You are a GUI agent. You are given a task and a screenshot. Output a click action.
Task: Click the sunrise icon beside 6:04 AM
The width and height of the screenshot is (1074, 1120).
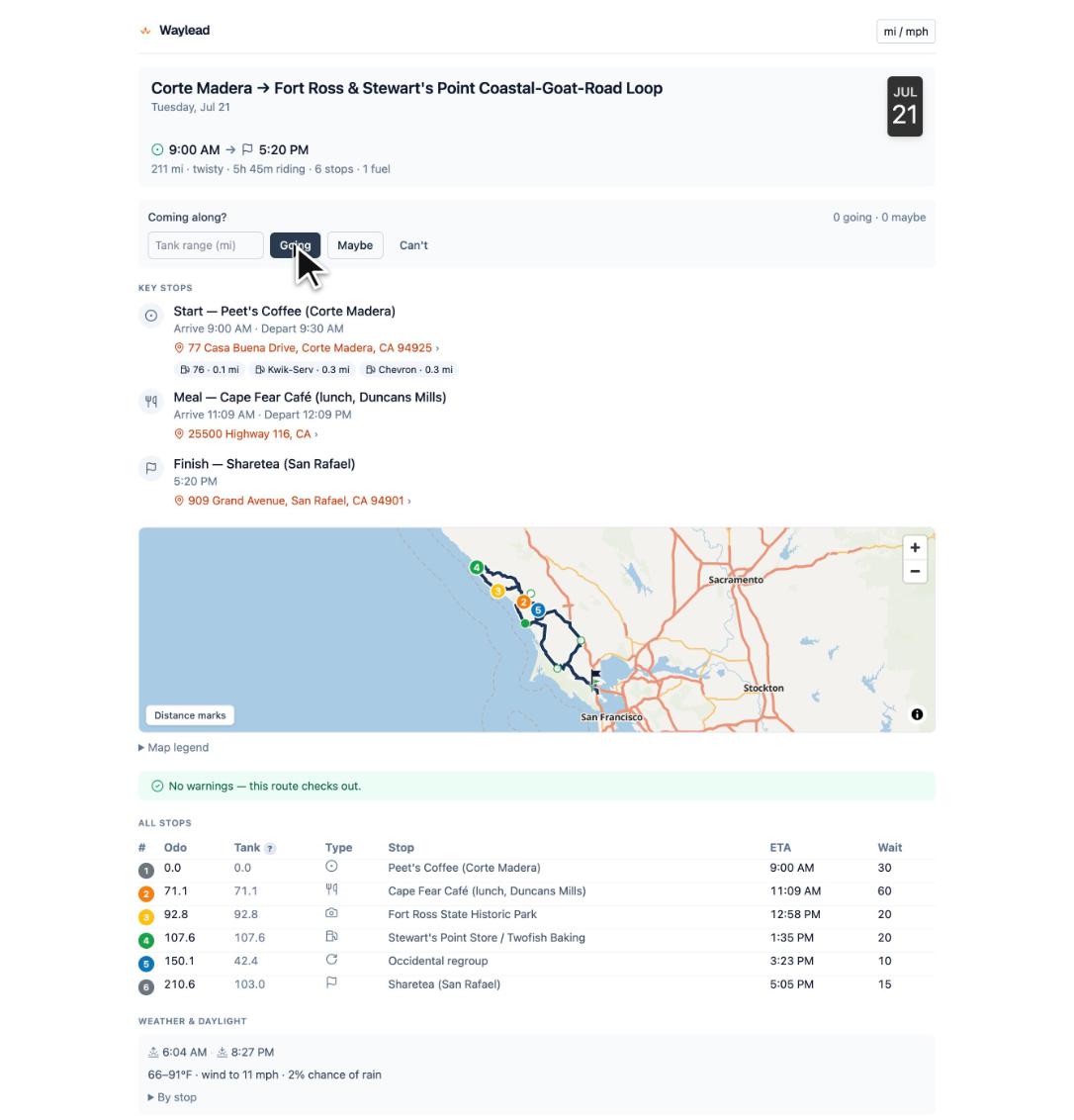[x=153, y=1052]
